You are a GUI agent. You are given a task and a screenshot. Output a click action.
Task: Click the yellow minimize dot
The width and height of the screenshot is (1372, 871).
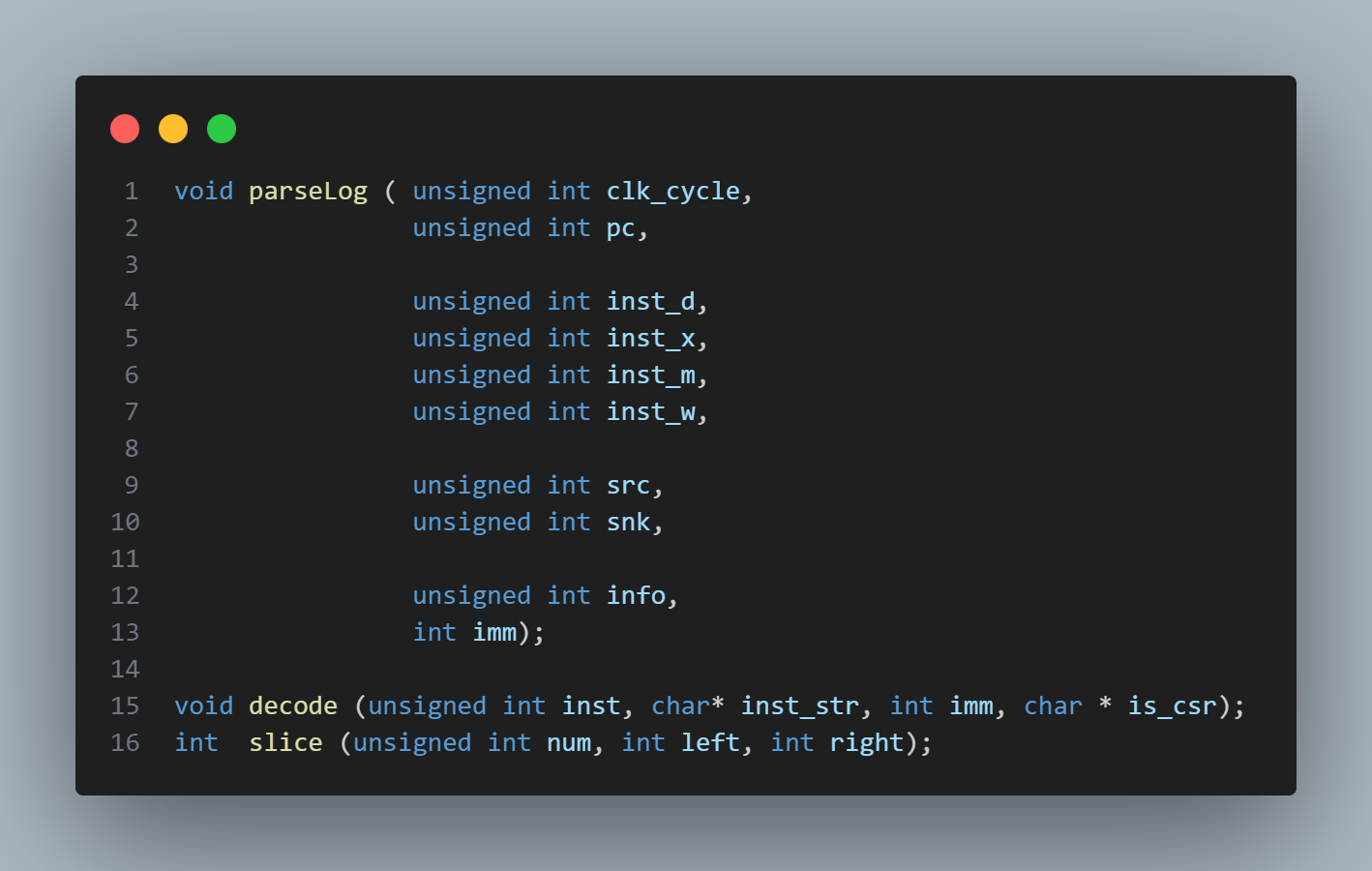click(x=173, y=129)
